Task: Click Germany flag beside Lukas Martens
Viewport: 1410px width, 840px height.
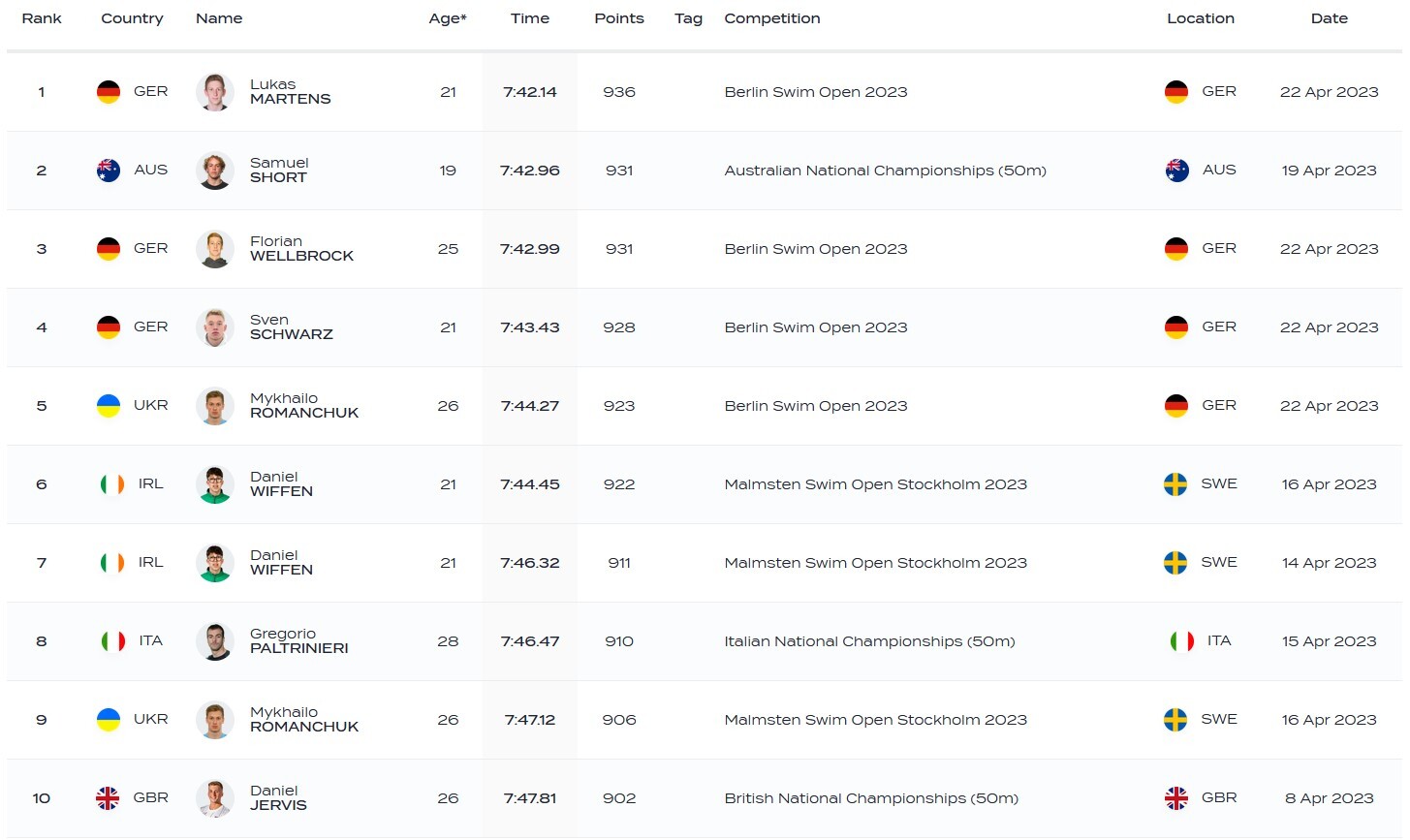Action: [x=109, y=92]
